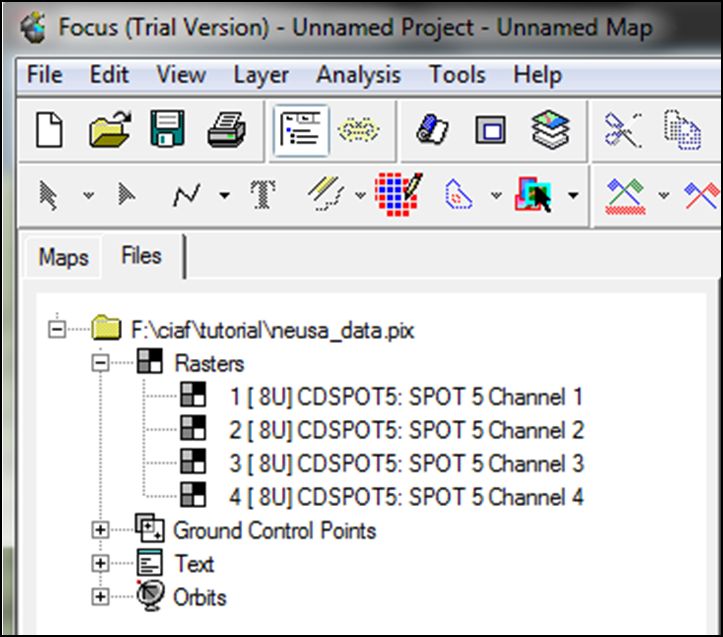Click the neusa_data.pix yellow folder icon
723x637 pixels.
[x=107, y=327]
